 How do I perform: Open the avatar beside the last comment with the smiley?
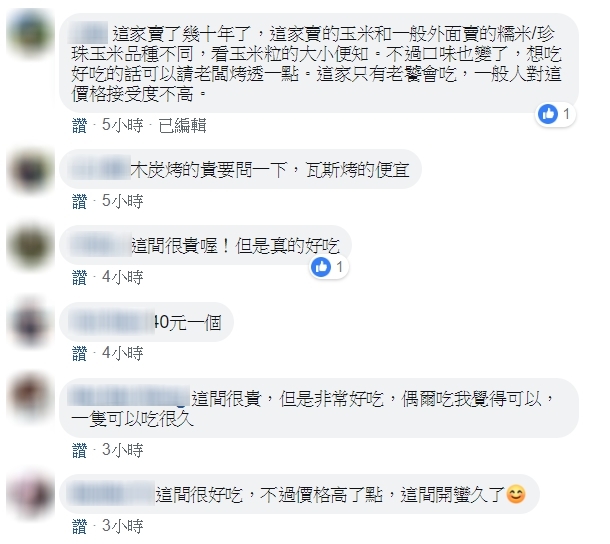[x=30, y=494]
